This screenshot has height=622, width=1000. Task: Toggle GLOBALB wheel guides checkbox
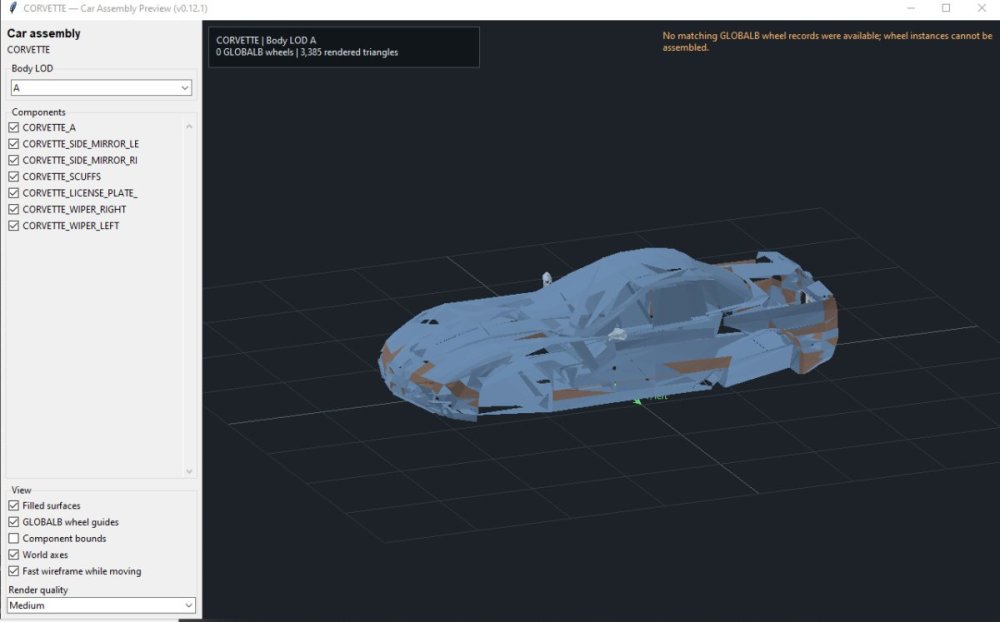pyautogui.click(x=13, y=522)
